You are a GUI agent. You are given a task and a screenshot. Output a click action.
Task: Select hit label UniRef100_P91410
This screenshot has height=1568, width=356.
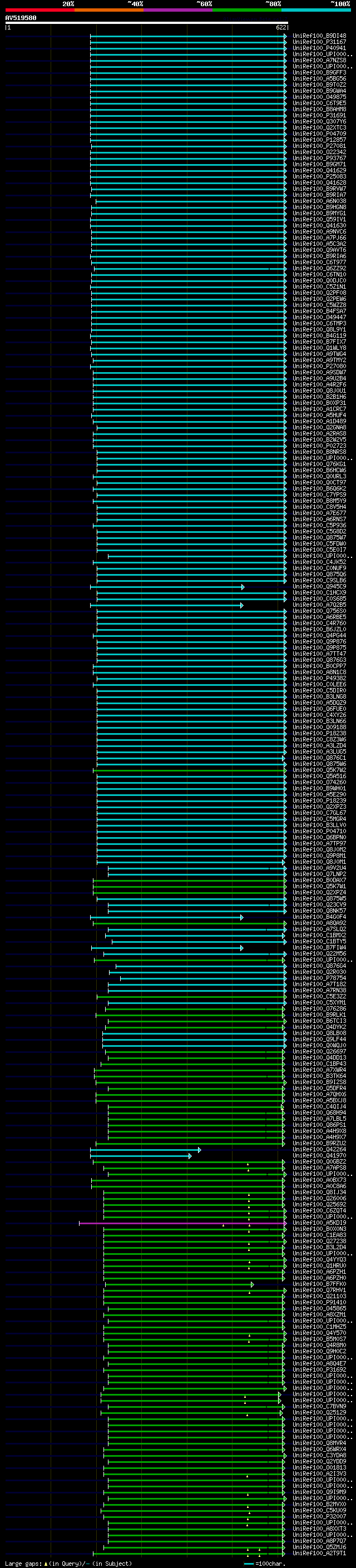tap(319, 1302)
